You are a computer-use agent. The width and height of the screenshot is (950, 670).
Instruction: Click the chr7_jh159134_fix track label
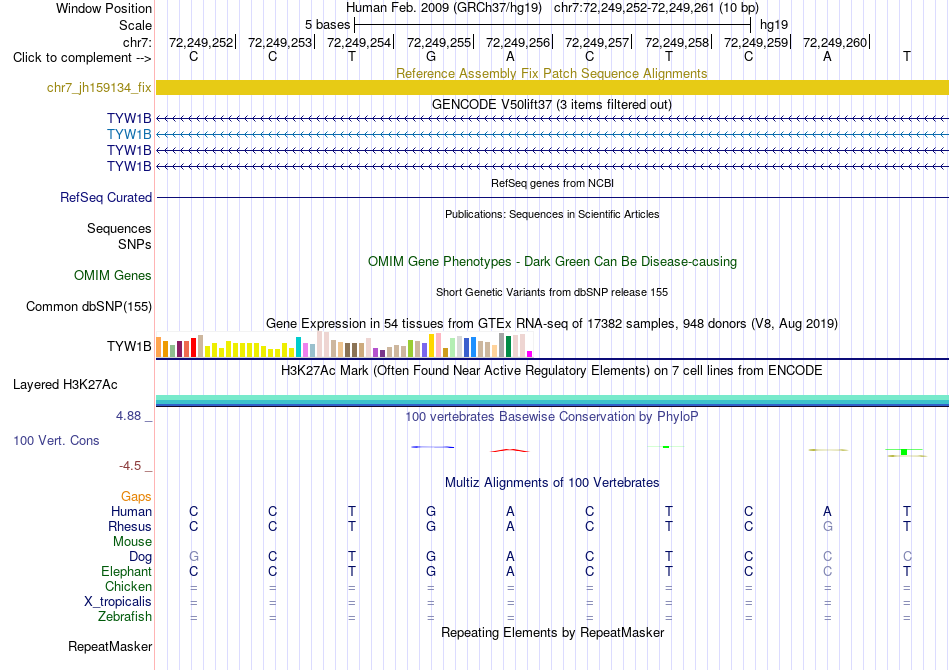tap(99, 88)
